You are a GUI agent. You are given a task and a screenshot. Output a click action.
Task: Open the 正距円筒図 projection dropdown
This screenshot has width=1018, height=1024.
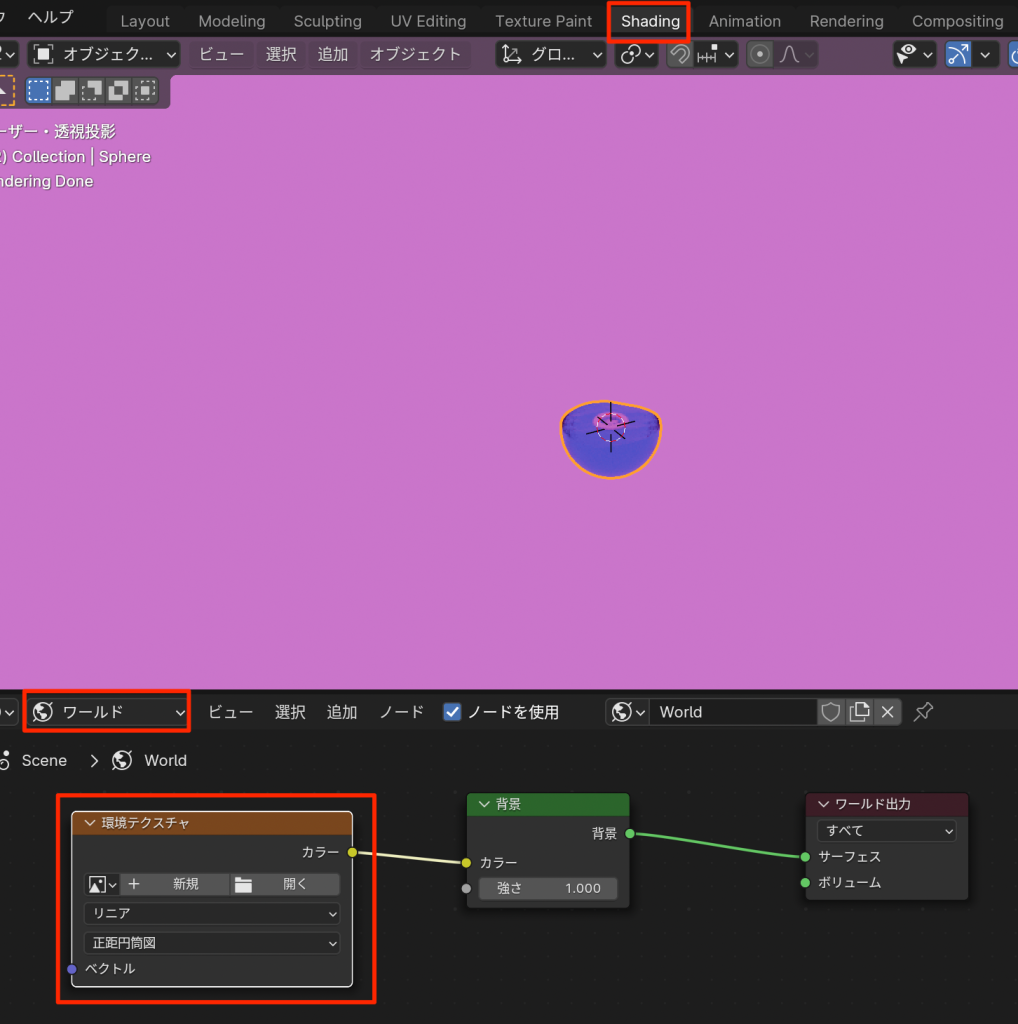[x=212, y=943]
